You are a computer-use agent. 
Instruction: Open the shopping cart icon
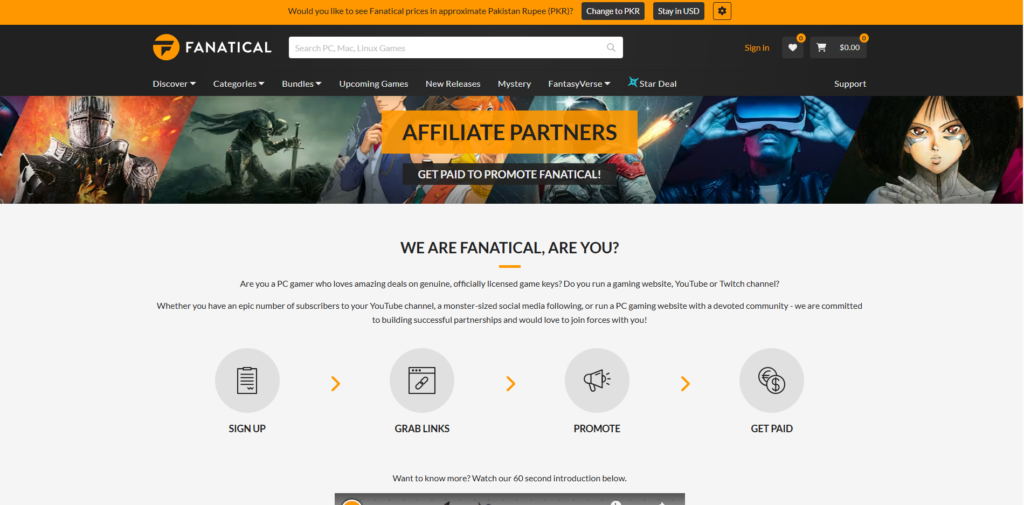pos(822,48)
